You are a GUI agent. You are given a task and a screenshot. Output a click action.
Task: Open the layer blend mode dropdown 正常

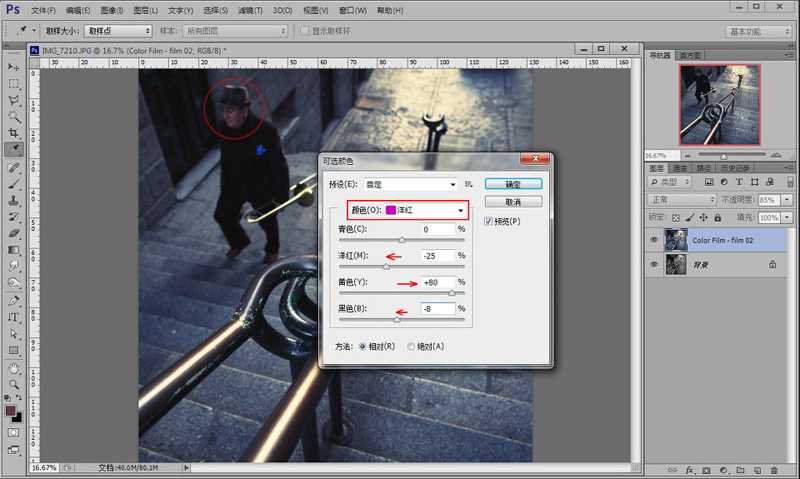[x=684, y=199]
